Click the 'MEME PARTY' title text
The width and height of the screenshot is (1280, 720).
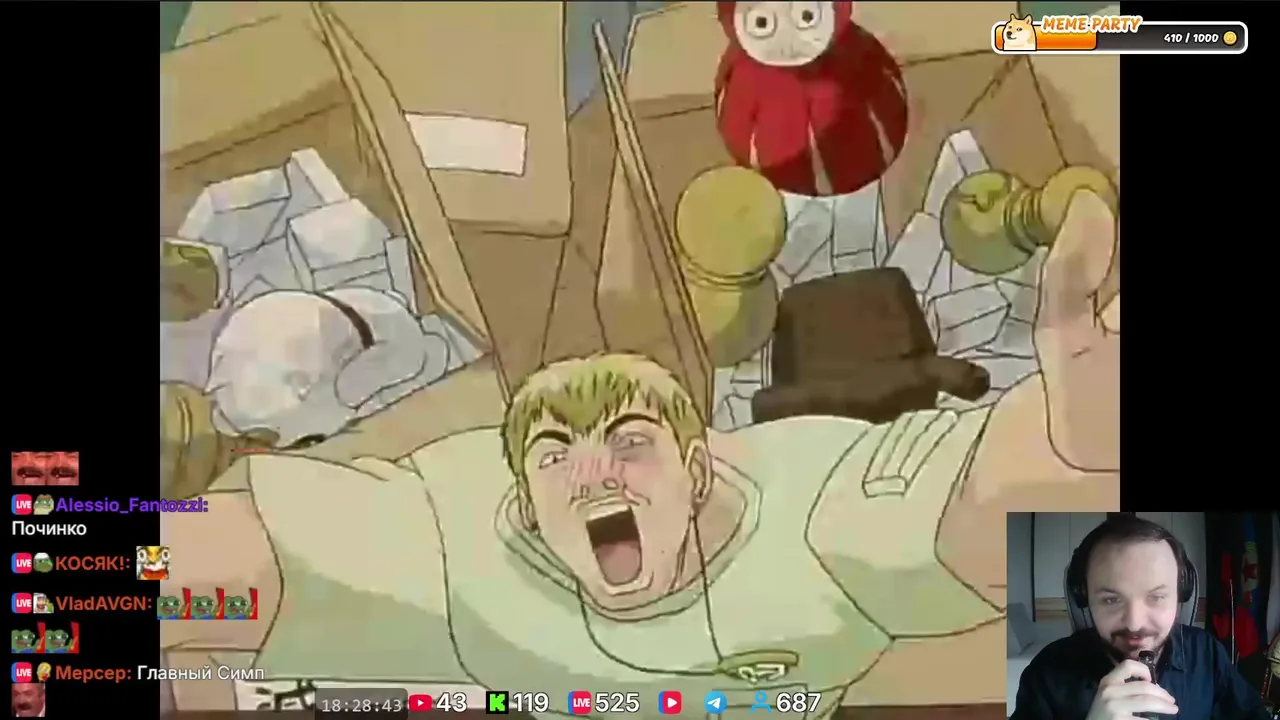pyautogui.click(x=1090, y=24)
